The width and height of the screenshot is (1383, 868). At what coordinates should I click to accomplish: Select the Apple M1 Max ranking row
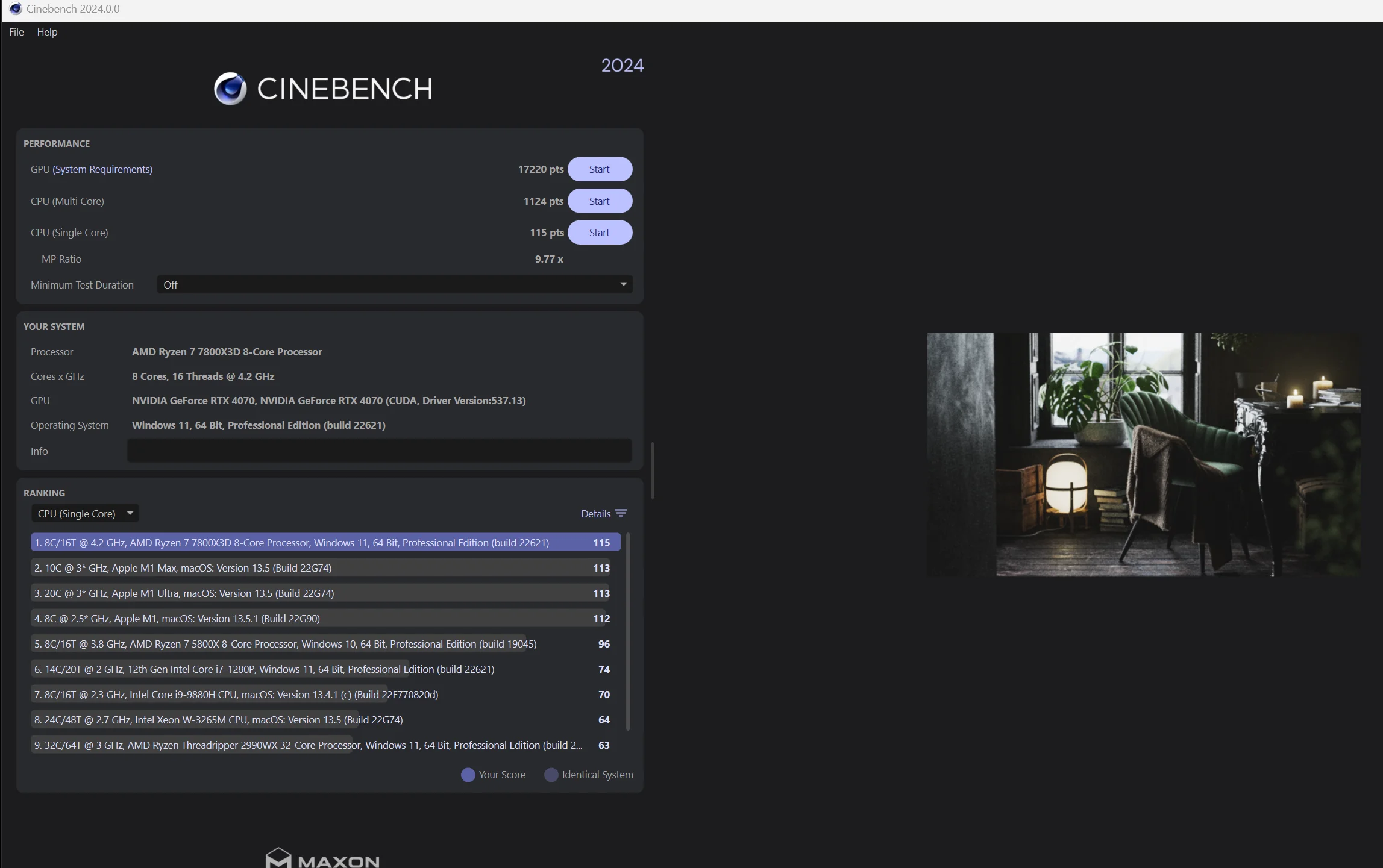point(325,567)
